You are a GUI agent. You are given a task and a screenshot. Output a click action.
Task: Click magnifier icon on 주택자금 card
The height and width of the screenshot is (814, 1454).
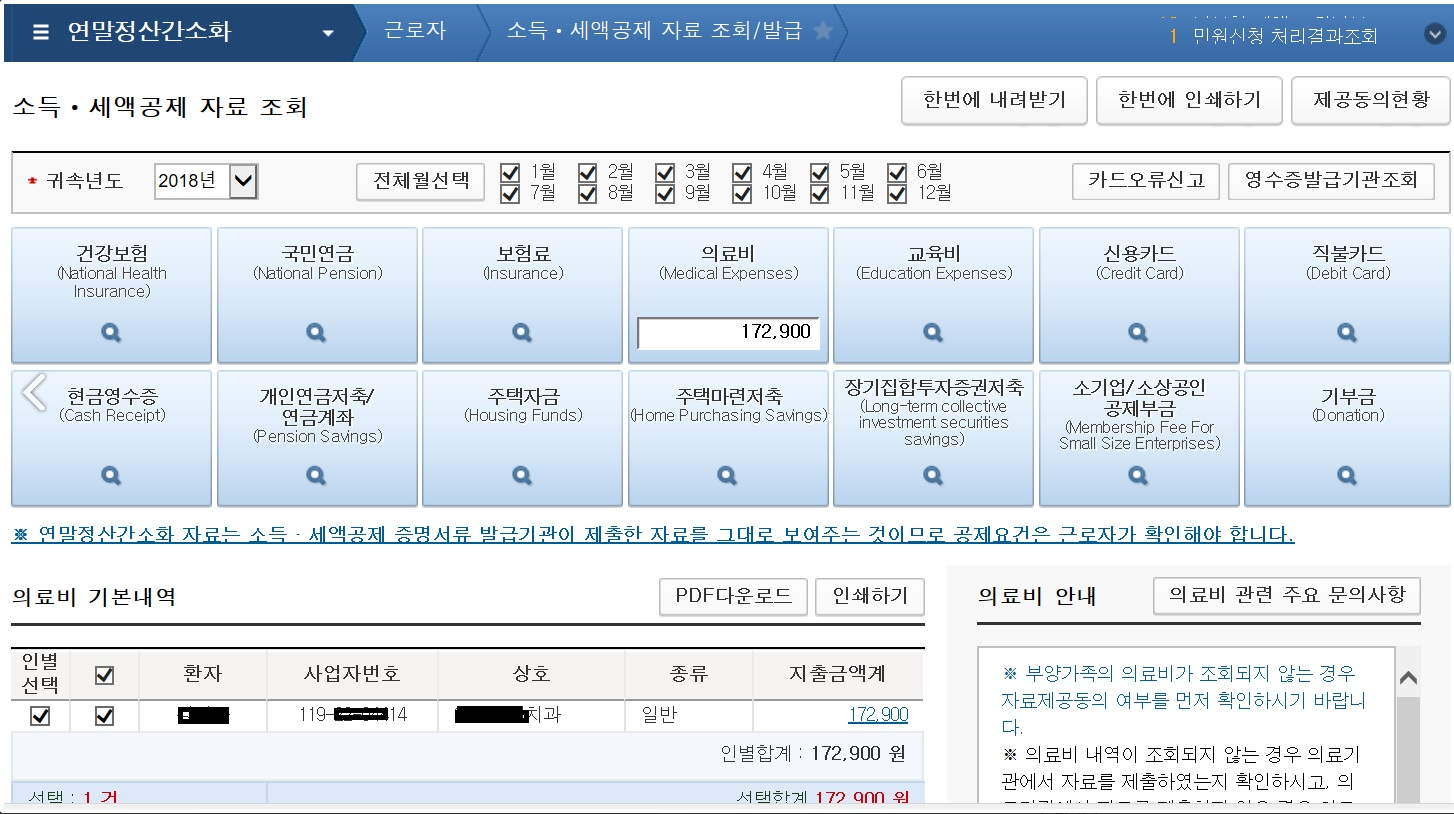click(521, 475)
